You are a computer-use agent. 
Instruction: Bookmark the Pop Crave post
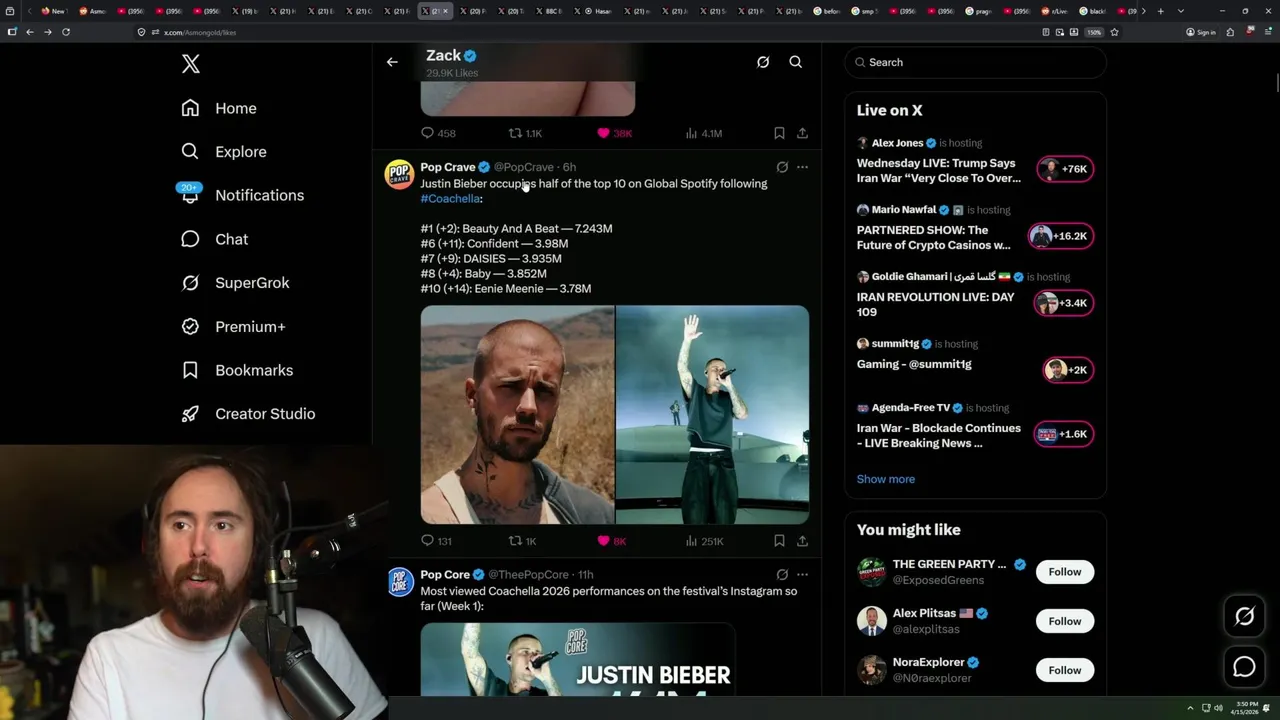point(779,541)
